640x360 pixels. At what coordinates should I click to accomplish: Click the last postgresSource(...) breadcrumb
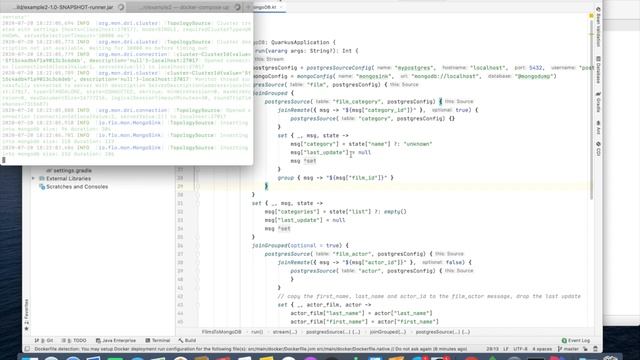443,332
